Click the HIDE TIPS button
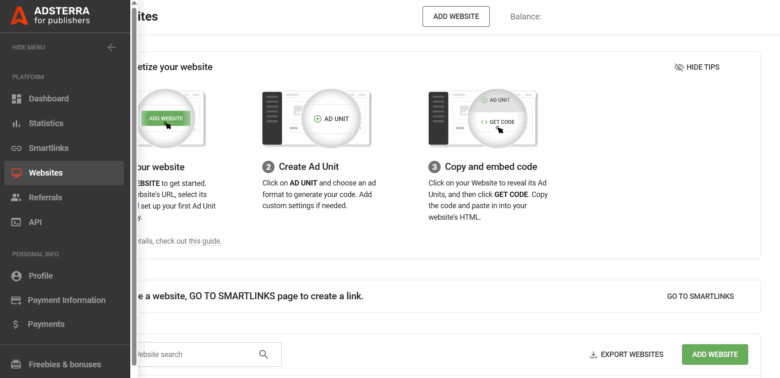Image resolution: width=780 pixels, height=378 pixels. pyautogui.click(x=697, y=67)
